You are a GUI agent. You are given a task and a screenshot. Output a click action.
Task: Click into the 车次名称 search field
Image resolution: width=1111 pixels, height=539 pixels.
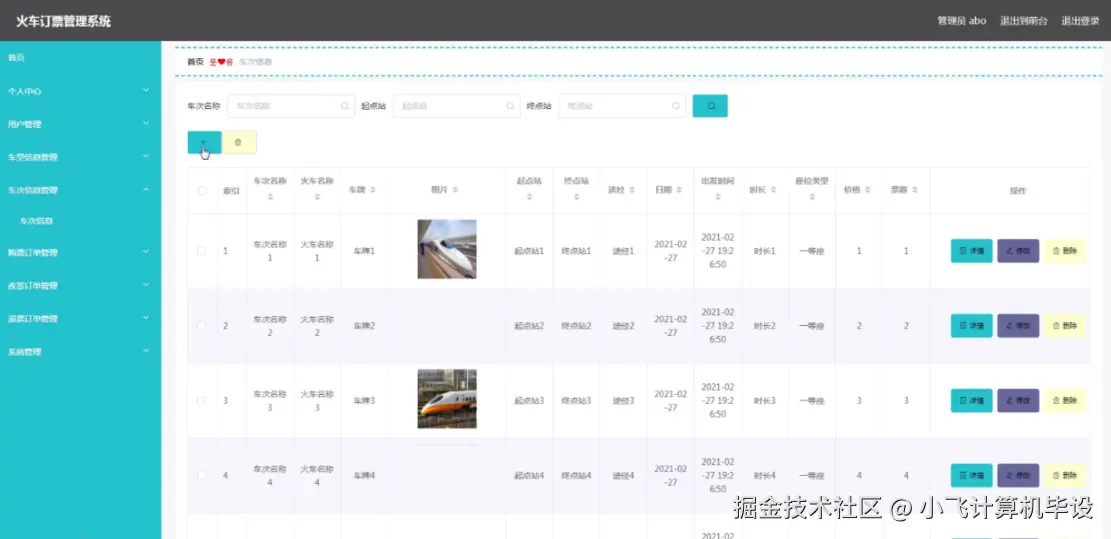tap(291, 106)
